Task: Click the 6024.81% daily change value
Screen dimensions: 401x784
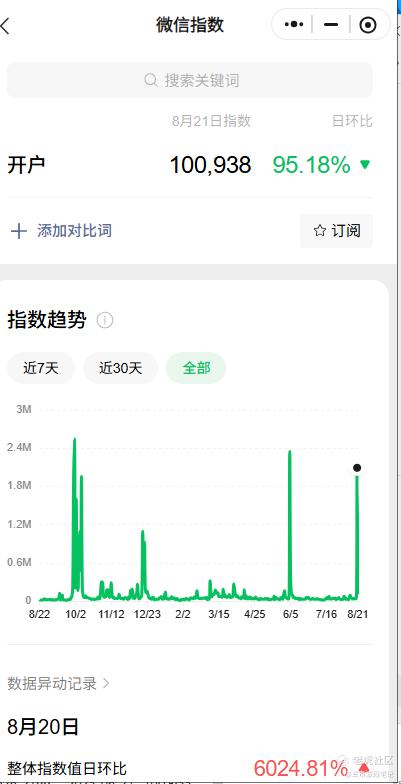Action: click(x=300, y=768)
